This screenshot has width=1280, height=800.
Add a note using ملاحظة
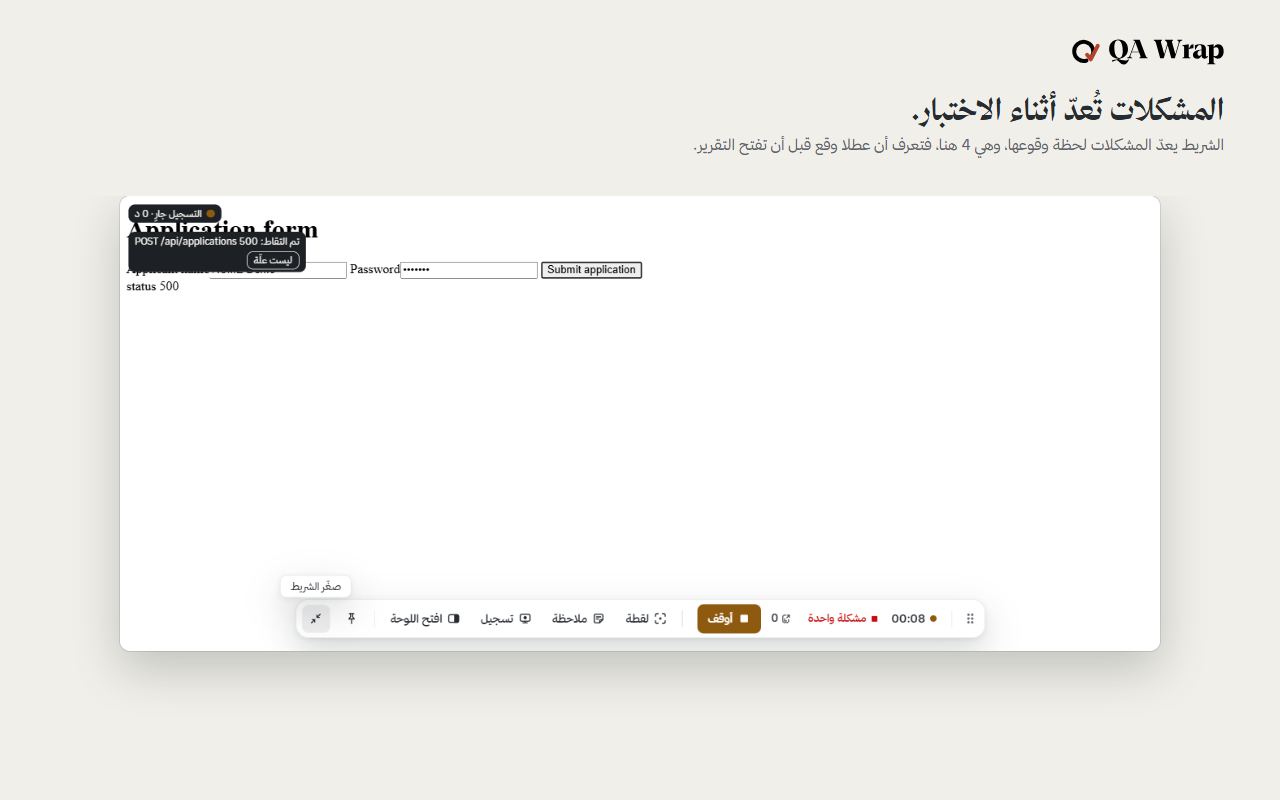(x=578, y=619)
